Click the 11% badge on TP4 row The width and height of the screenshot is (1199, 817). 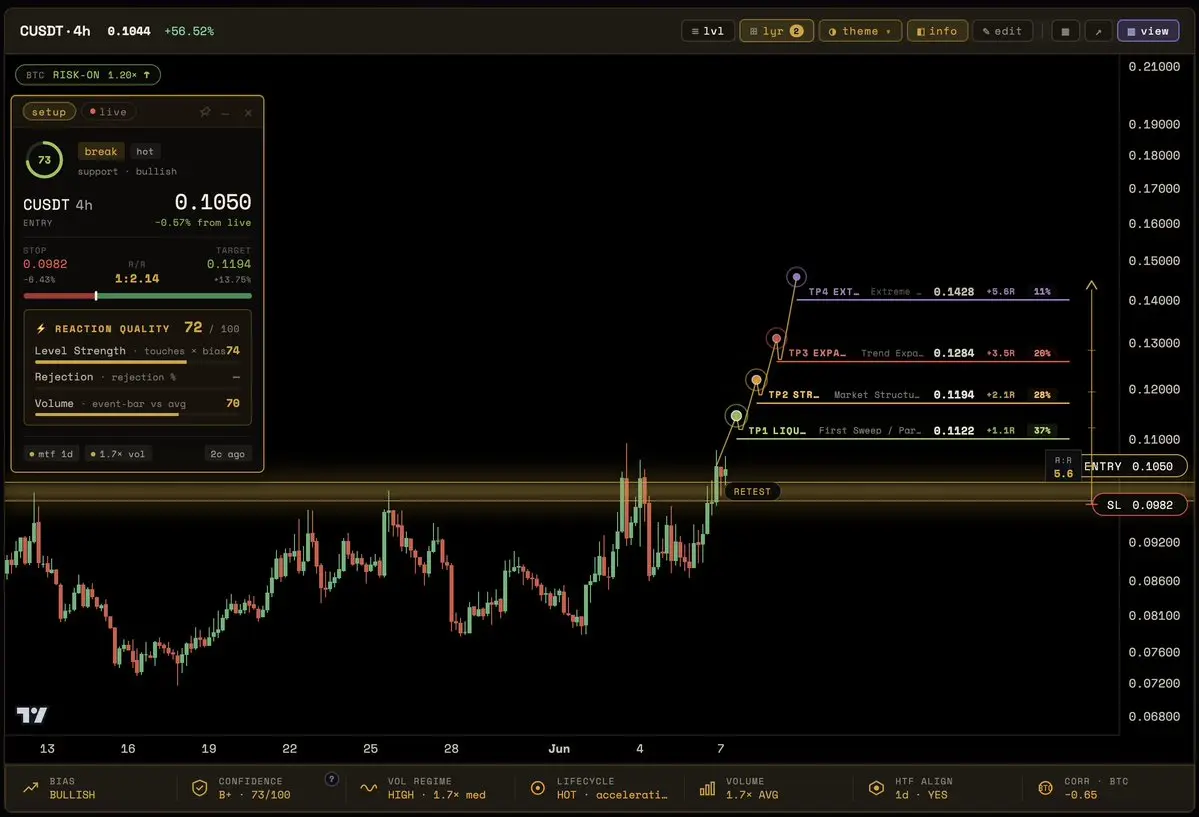tap(1042, 291)
